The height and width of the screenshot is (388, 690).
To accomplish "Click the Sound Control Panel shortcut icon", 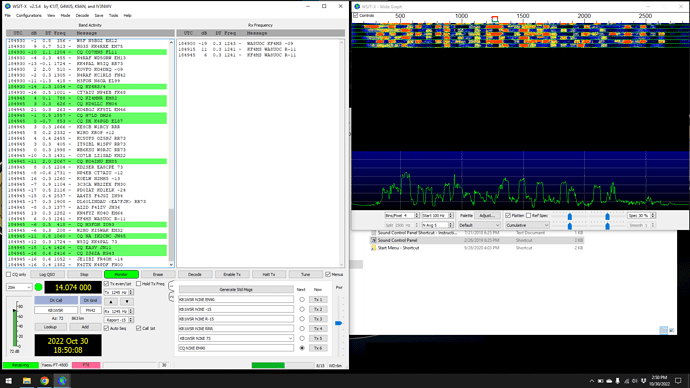I will tap(374, 240).
